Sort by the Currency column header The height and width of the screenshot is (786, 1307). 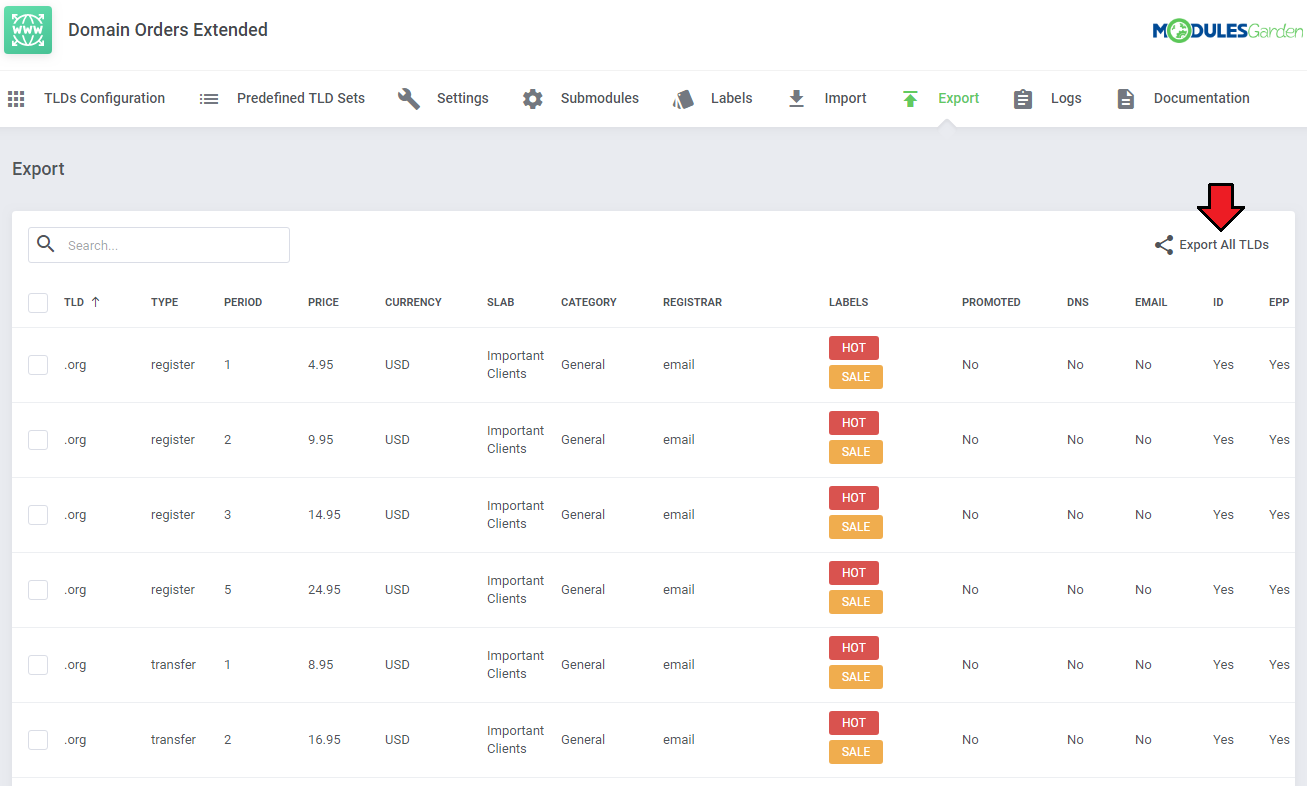[x=413, y=302]
